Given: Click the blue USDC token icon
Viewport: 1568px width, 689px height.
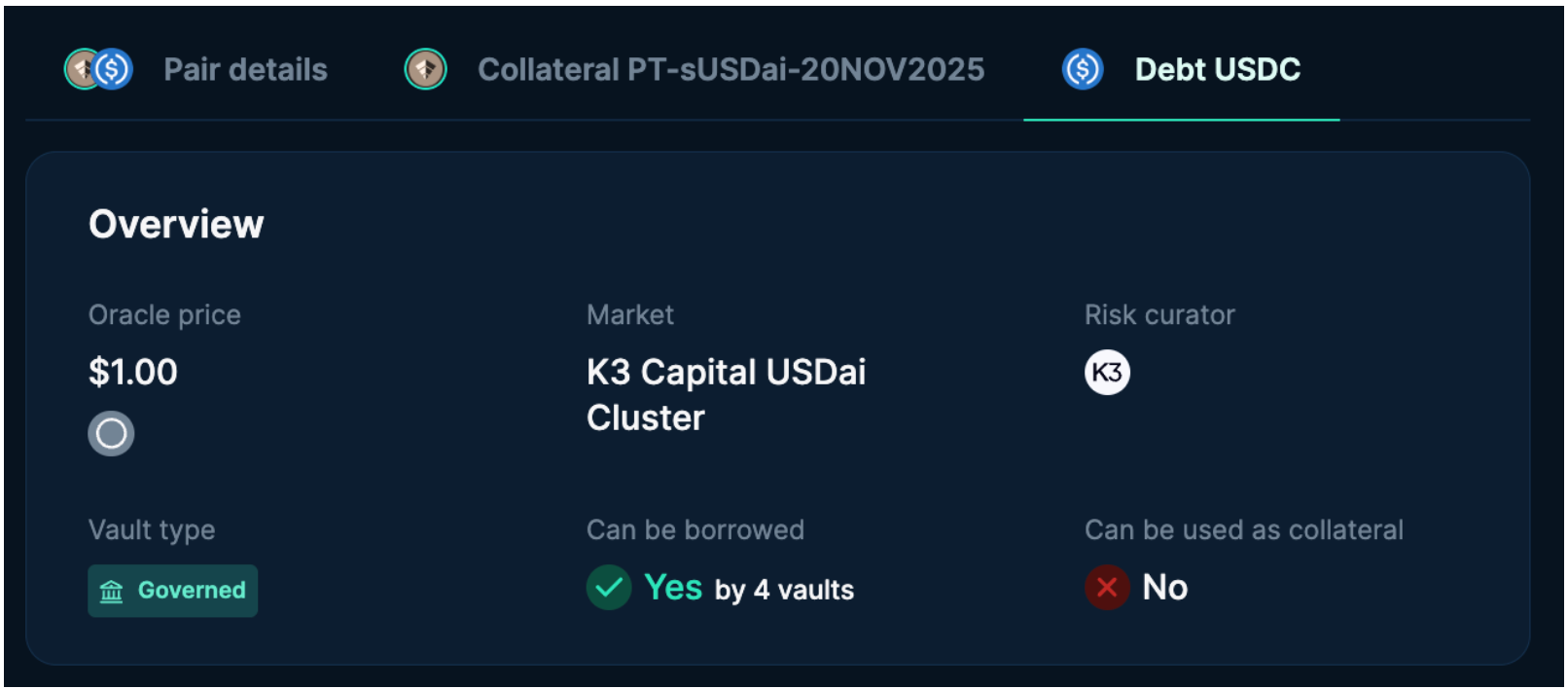Looking at the screenshot, I should [x=1083, y=69].
